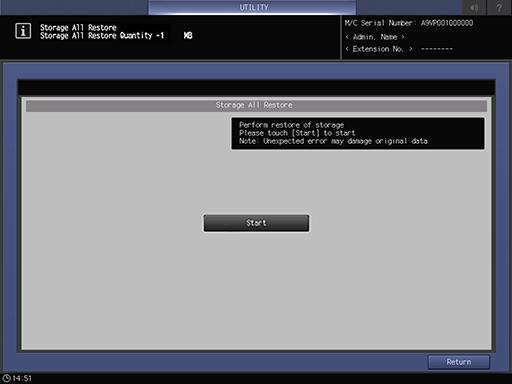512x384 pixels.
Task: Click the 14:51 time display
Action: [22, 379]
